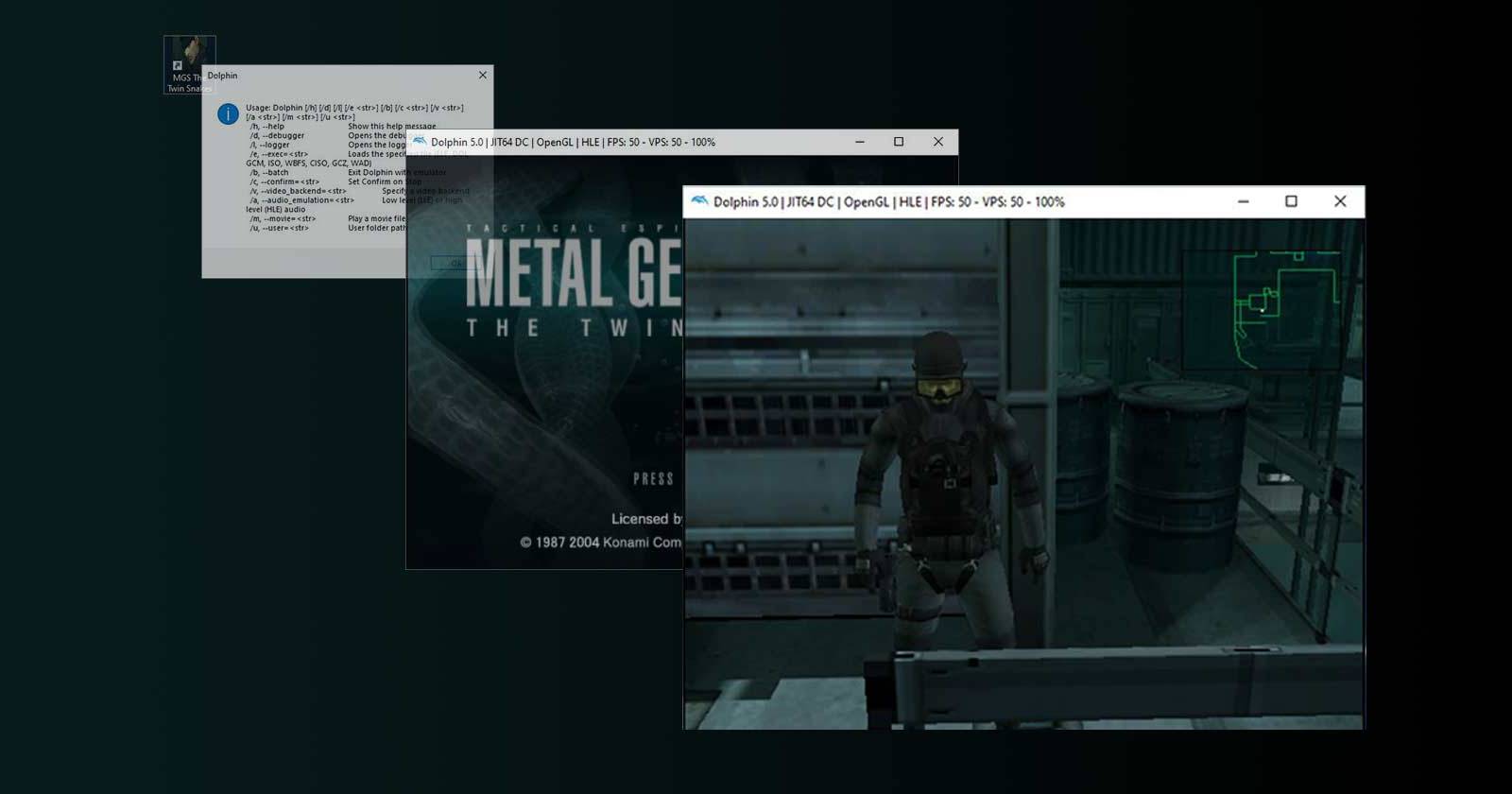This screenshot has width=1512, height=794.
Task: Open the MGS Twin Snakes desktop shortcut
Action: point(189,64)
